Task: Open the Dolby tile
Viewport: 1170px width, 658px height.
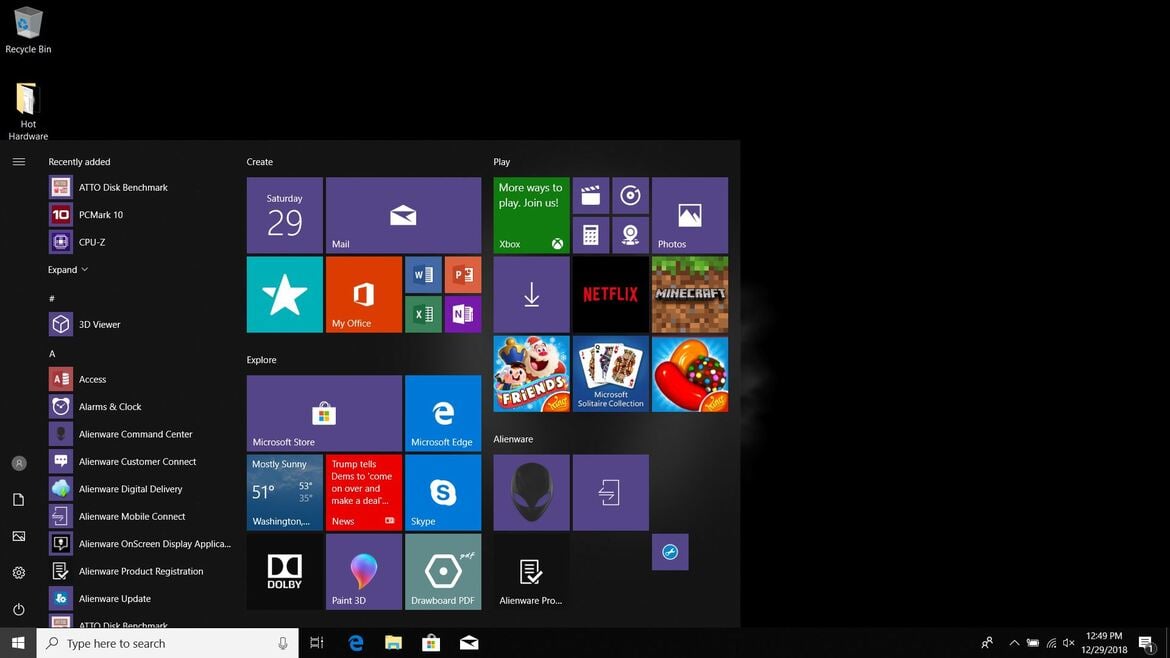Action: point(284,571)
